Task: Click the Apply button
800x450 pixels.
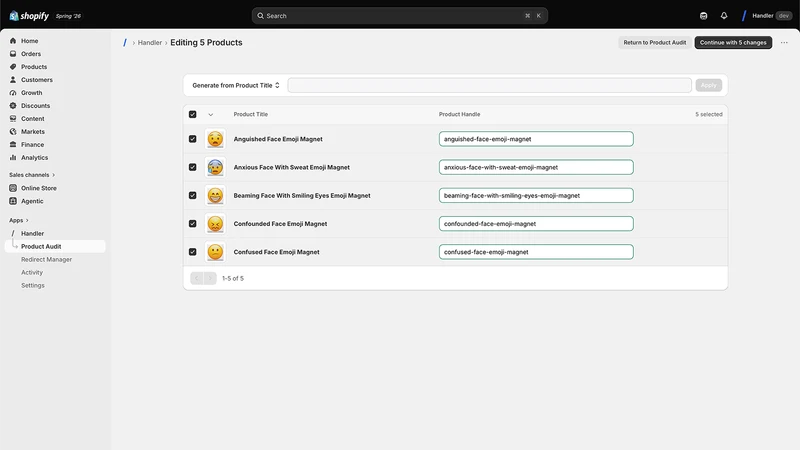Action: click(x=708, y=85)
